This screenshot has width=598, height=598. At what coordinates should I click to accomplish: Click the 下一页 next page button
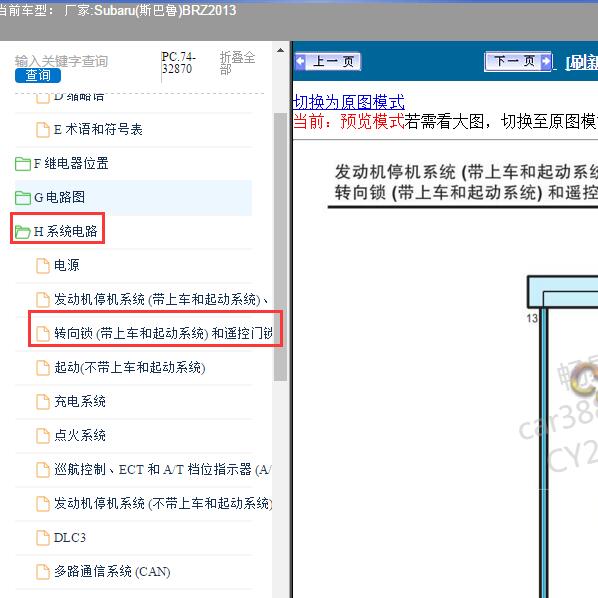(518, 61)
